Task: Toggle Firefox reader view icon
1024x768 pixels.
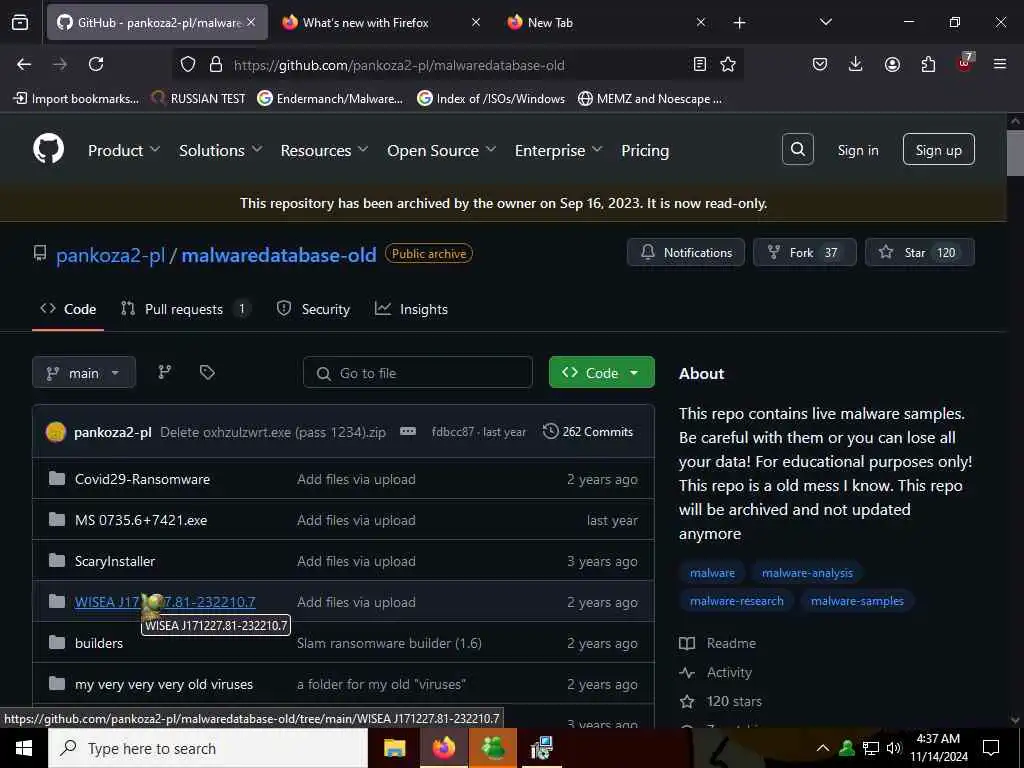Action: tap(699, 64)
